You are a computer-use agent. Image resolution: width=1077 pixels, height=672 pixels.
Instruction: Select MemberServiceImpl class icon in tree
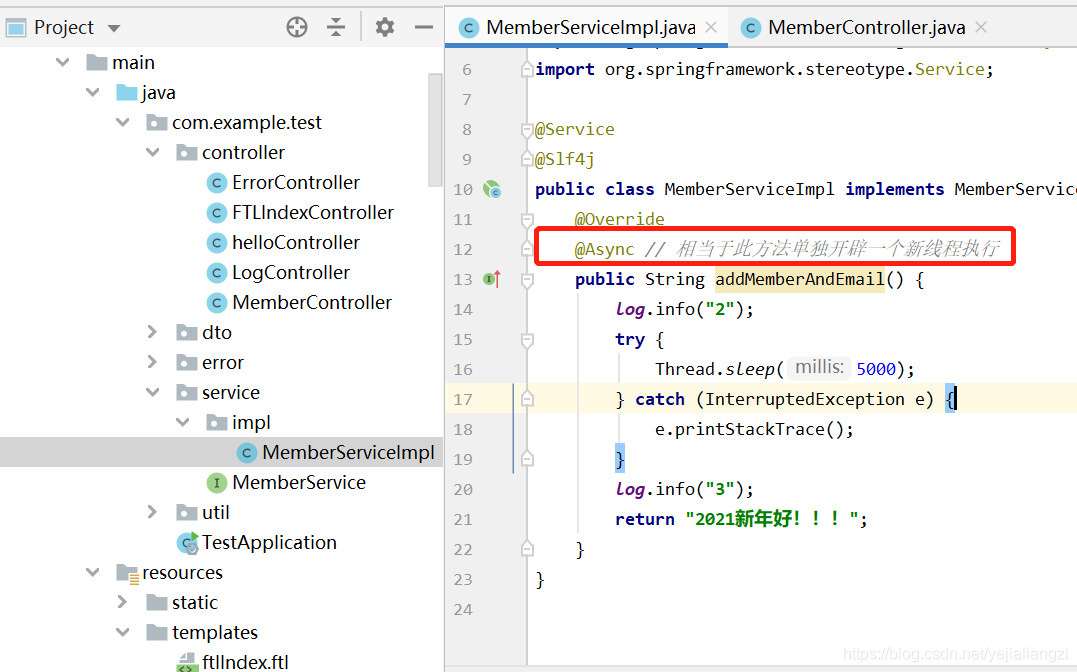[247, 453]
